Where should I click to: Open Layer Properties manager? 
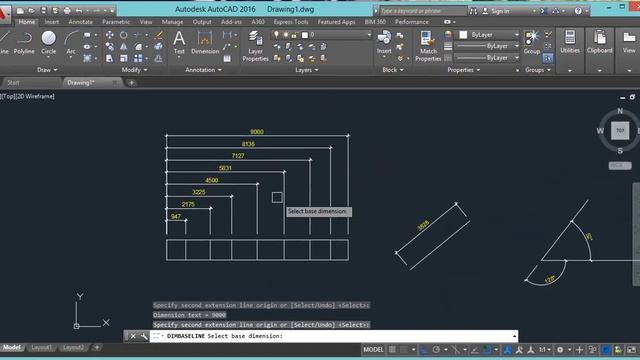pos(256,46)
